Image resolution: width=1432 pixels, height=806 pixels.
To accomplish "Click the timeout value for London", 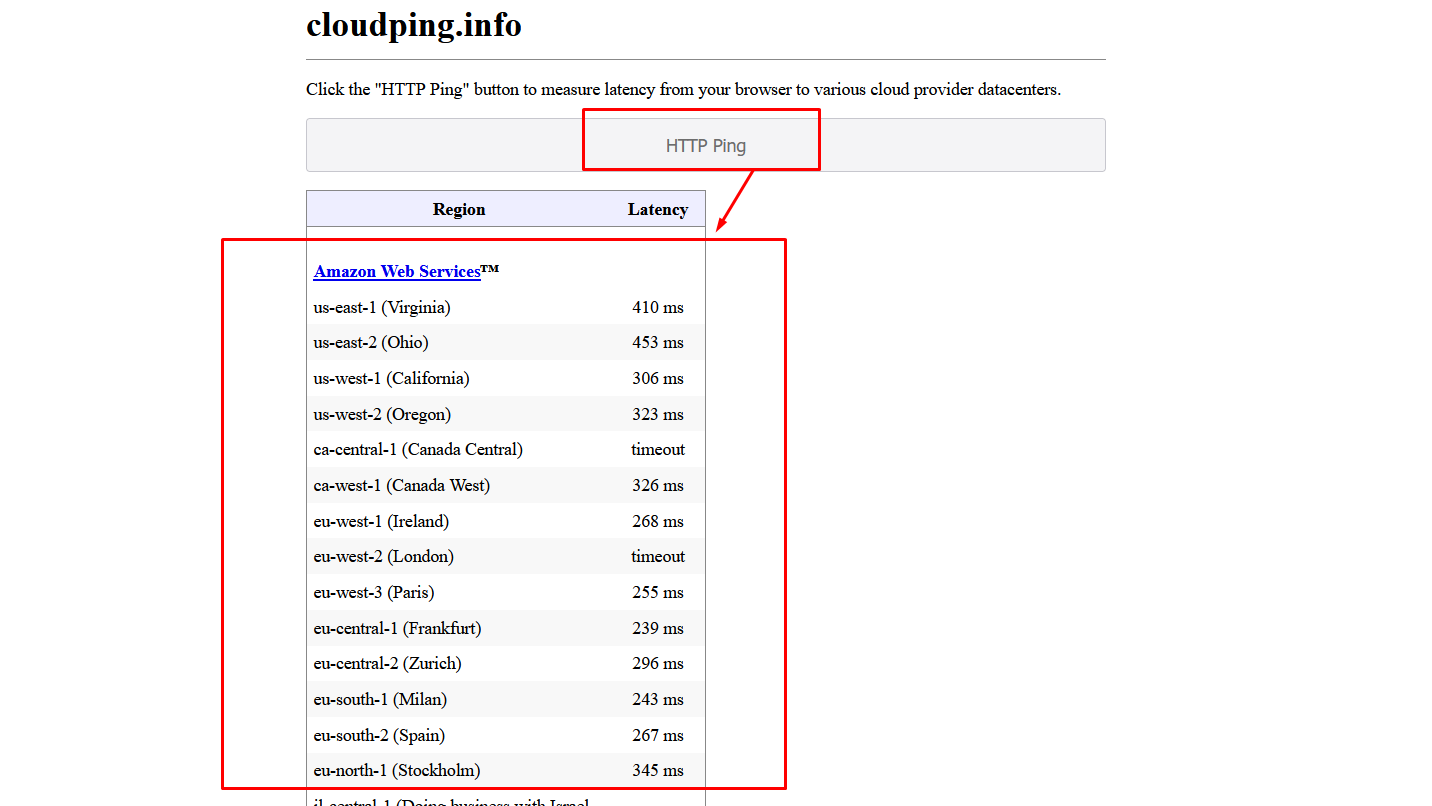I will (x=658, y=556).
